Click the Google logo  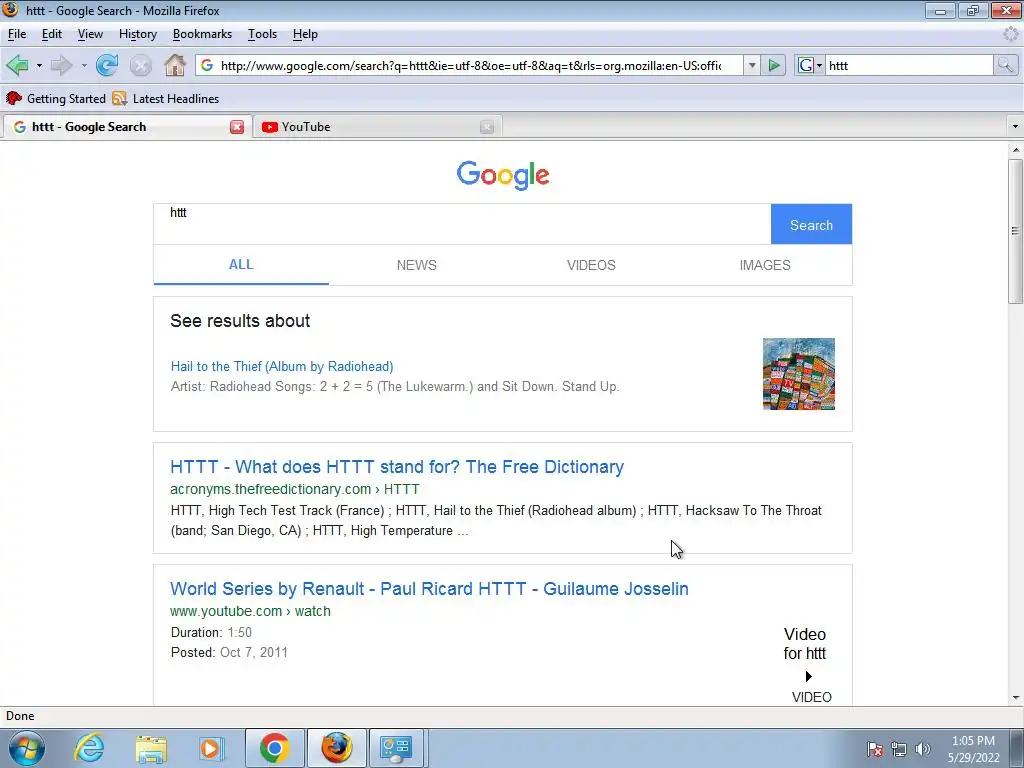[x=503, y=175]
